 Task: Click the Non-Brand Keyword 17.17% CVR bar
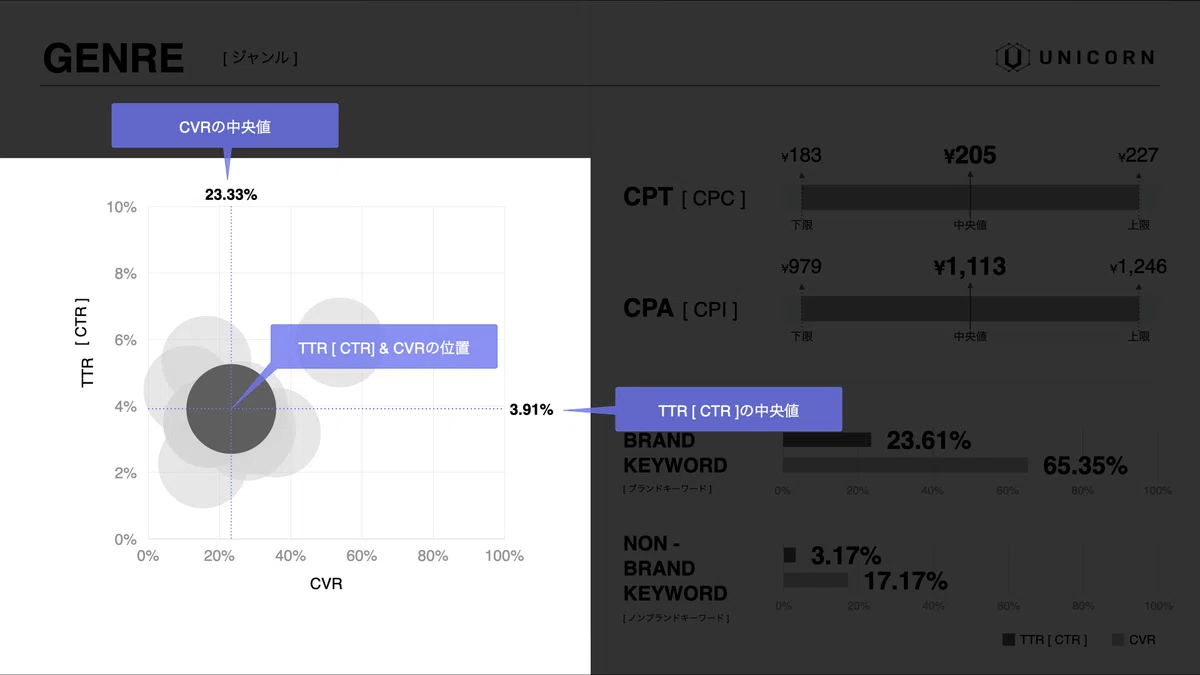click(815, 580)
